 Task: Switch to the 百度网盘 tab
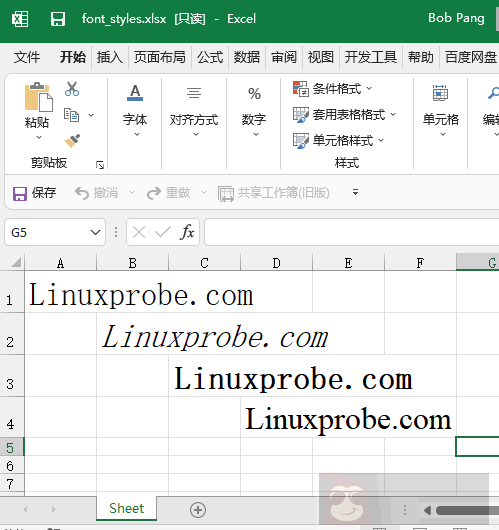(471, 57)
